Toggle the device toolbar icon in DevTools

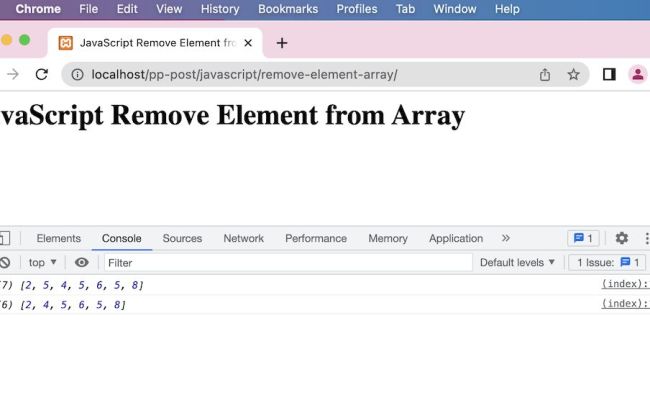pyautogui.click(x=5, y=238)
